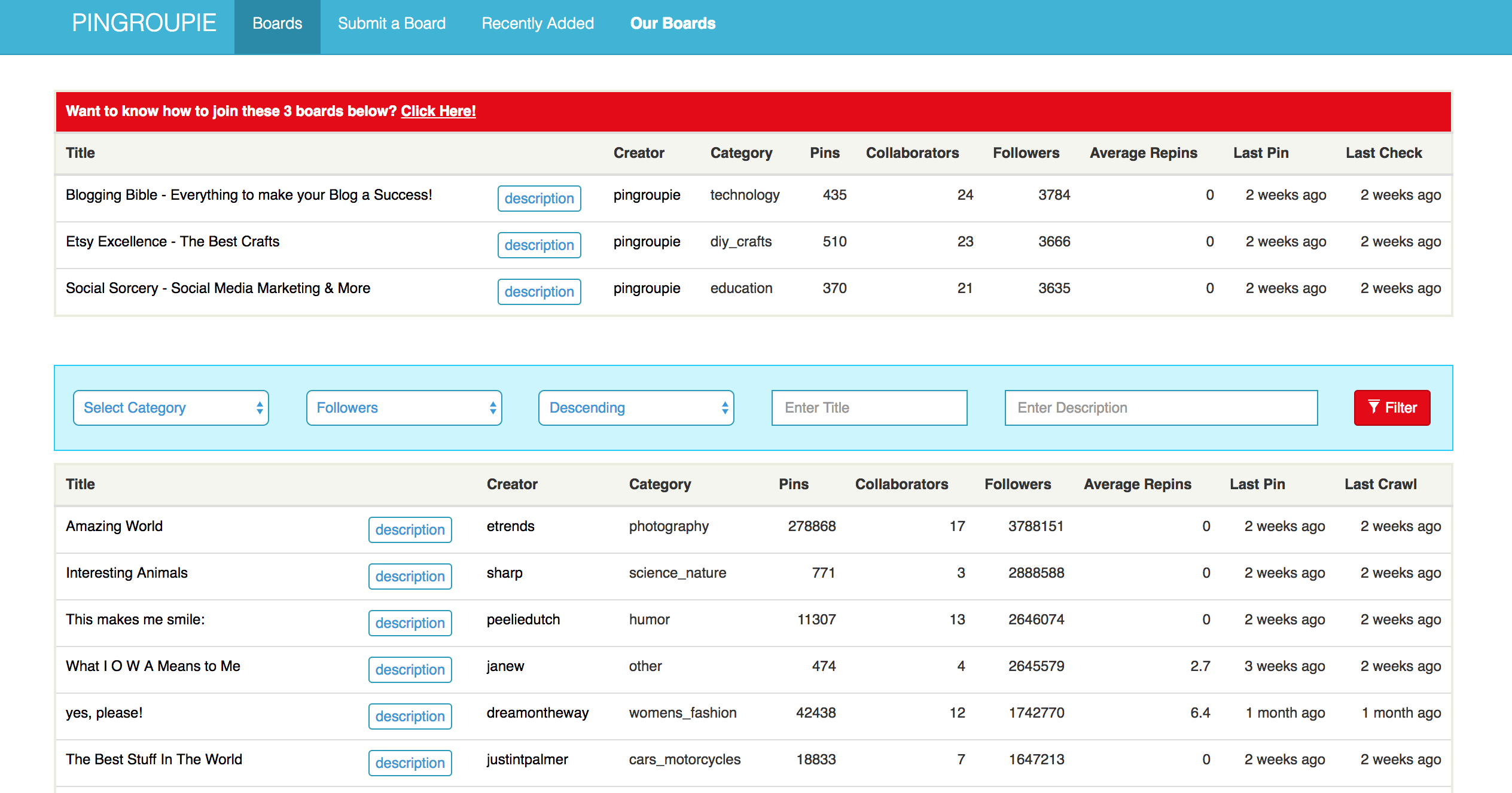Focus the Enter Title field
Image resolution: width=1512 pixels, height=793 pixels.
pyautogui.click(x=870, y=408)
